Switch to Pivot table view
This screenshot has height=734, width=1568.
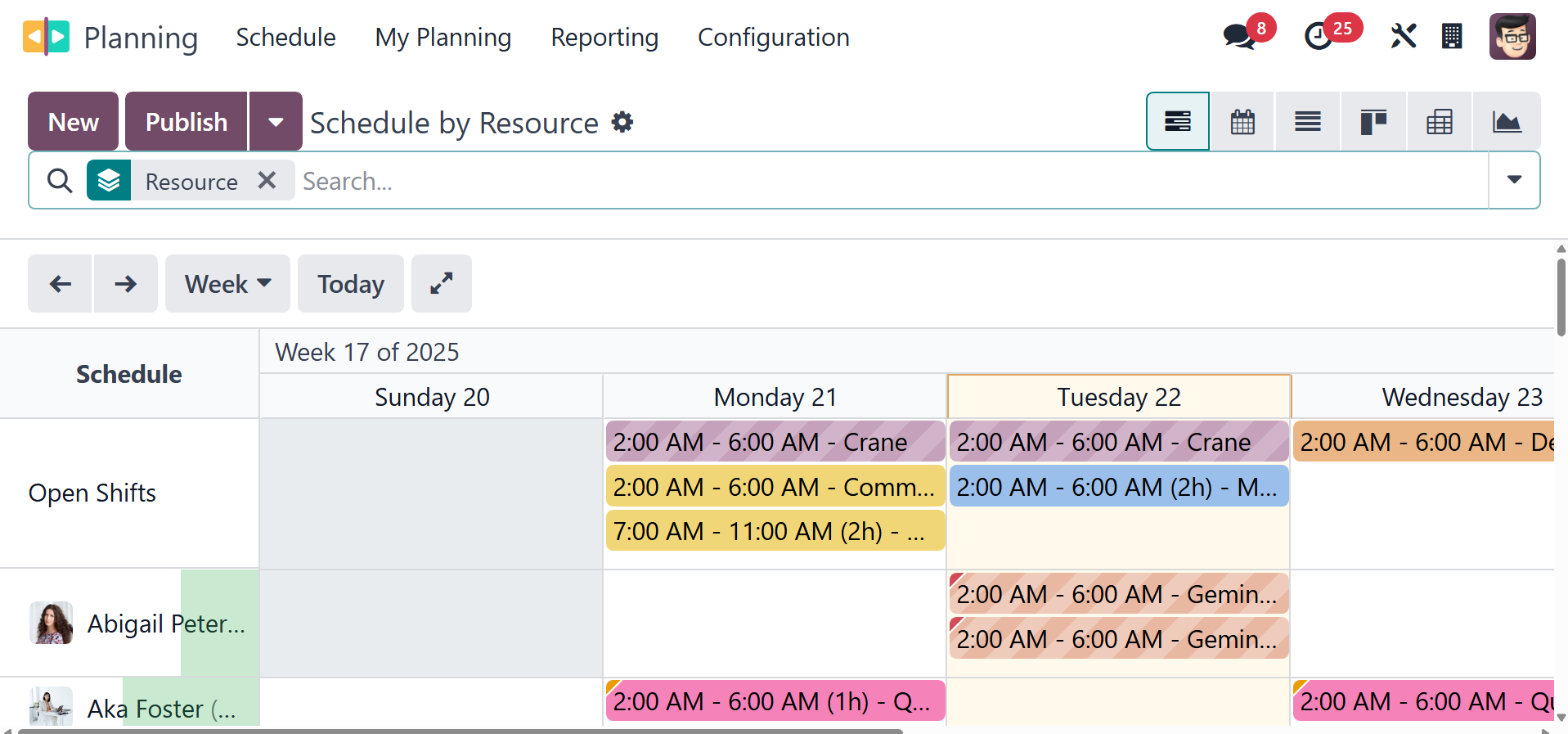(1440, 122)
